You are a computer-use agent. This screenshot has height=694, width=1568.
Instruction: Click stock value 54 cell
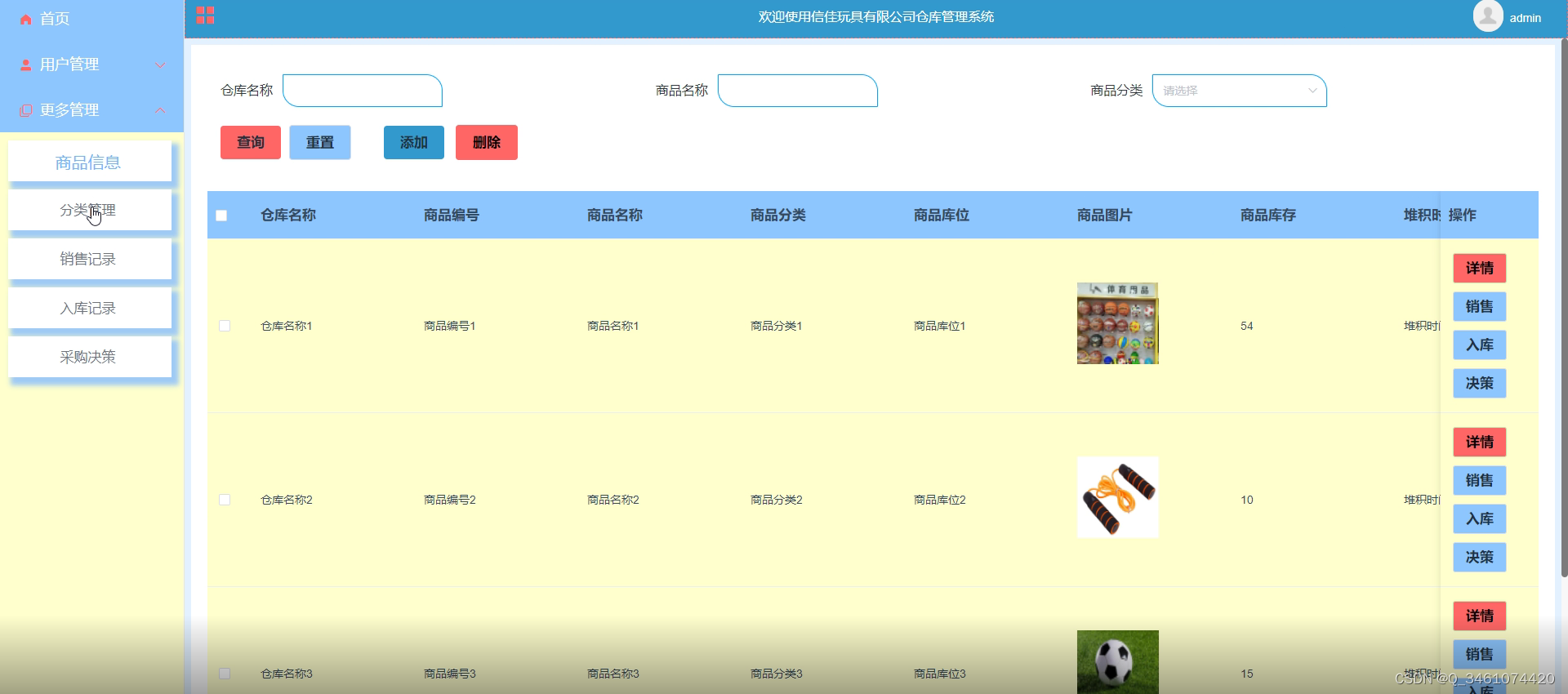(1247, 326)
